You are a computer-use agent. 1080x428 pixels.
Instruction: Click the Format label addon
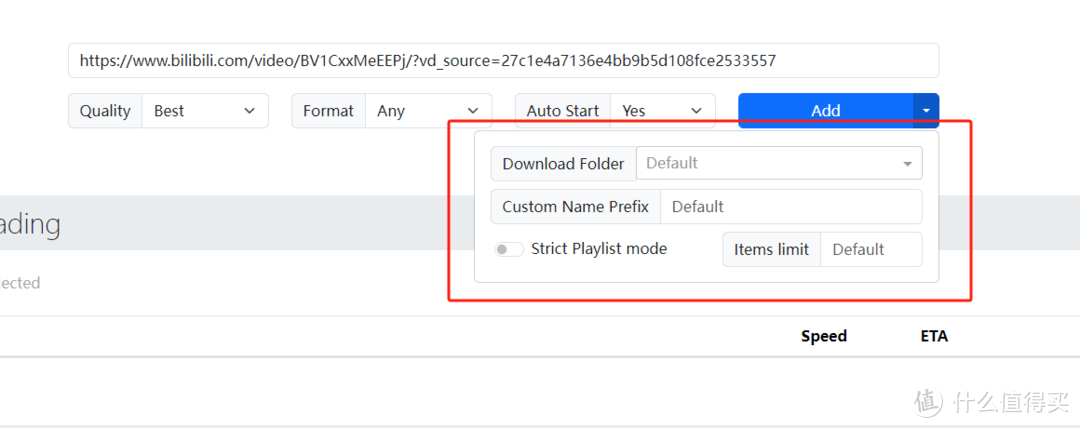point(328,111)
